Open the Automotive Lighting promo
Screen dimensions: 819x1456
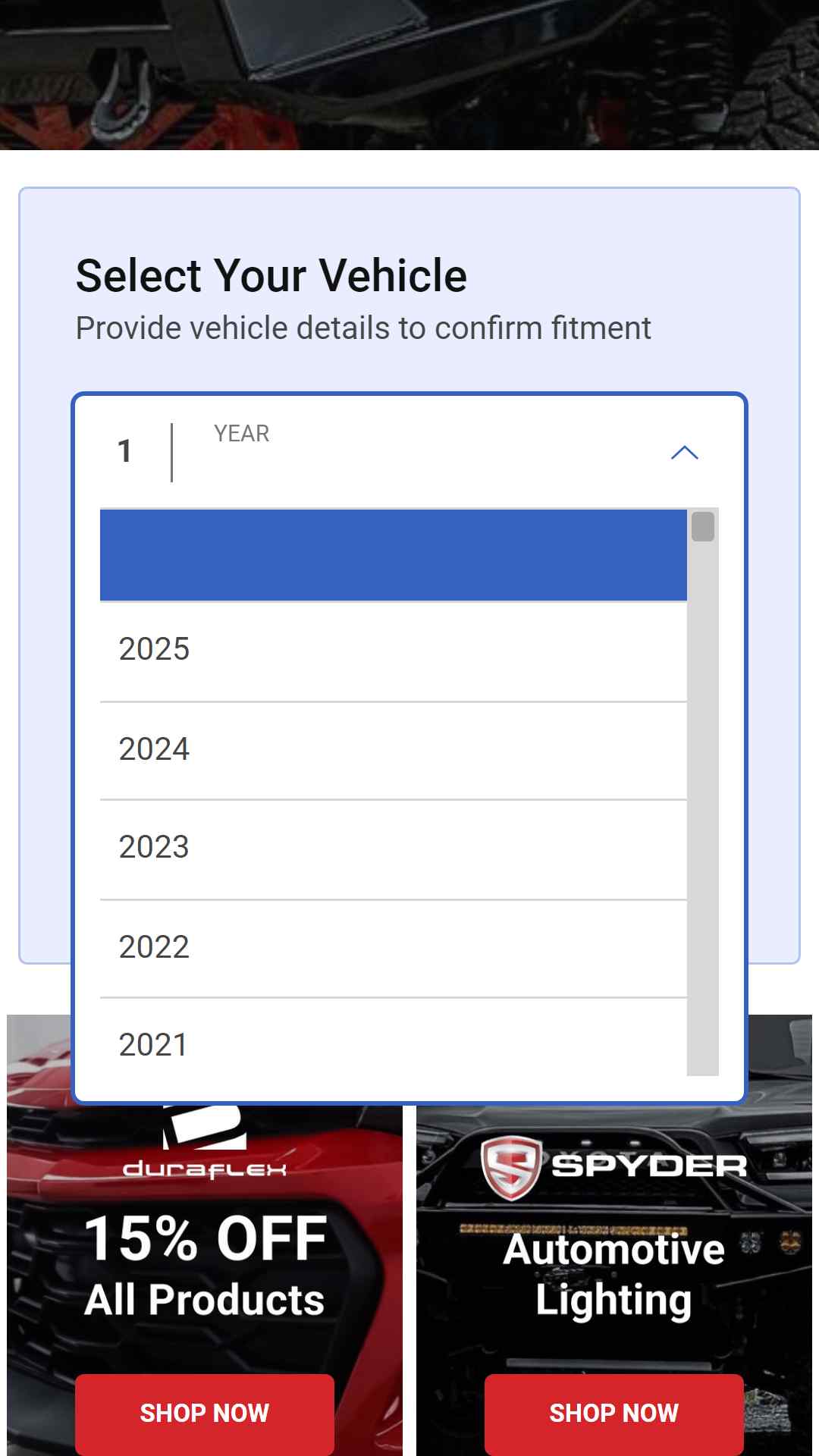click(614, 1274)
